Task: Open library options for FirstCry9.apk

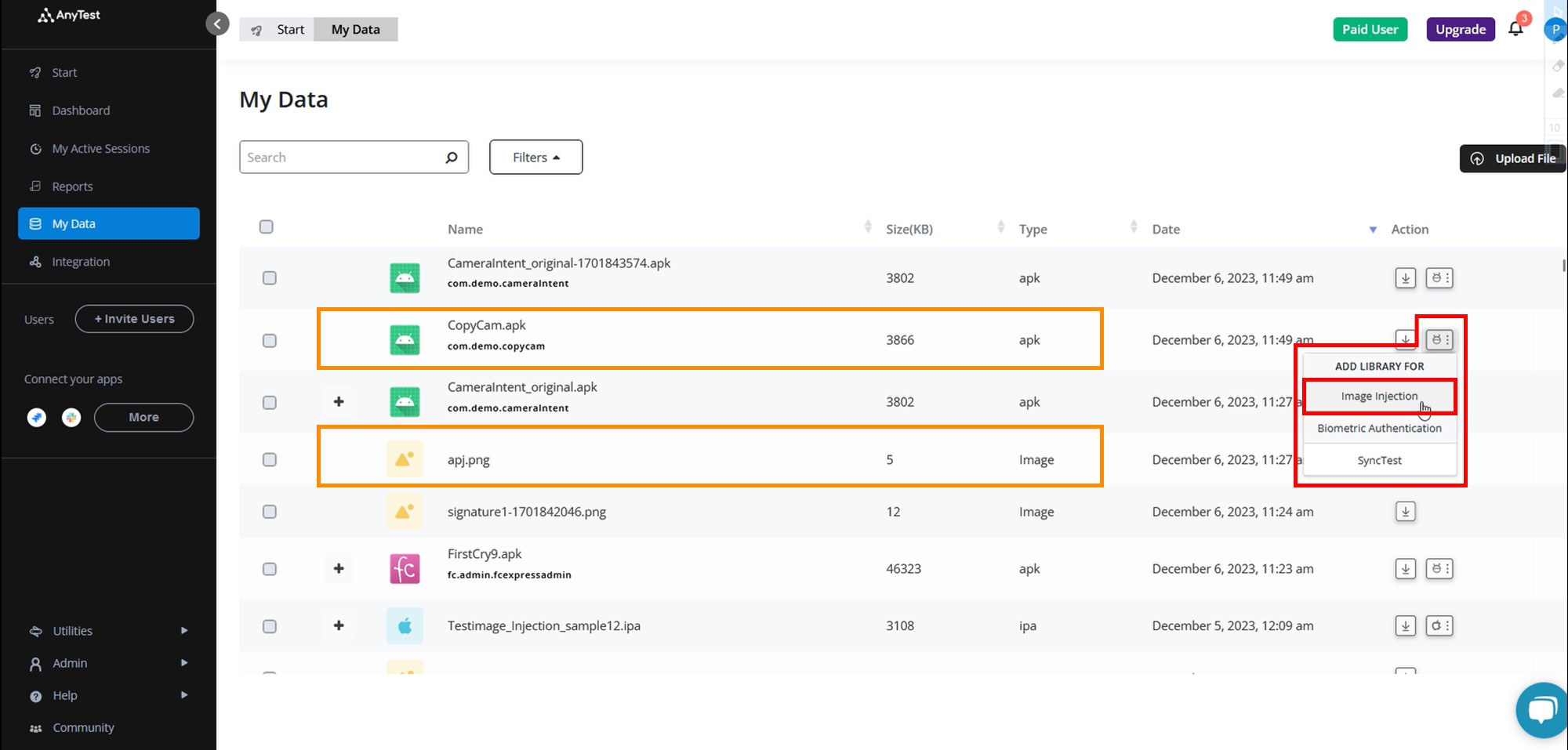Action: point(1439,569)
